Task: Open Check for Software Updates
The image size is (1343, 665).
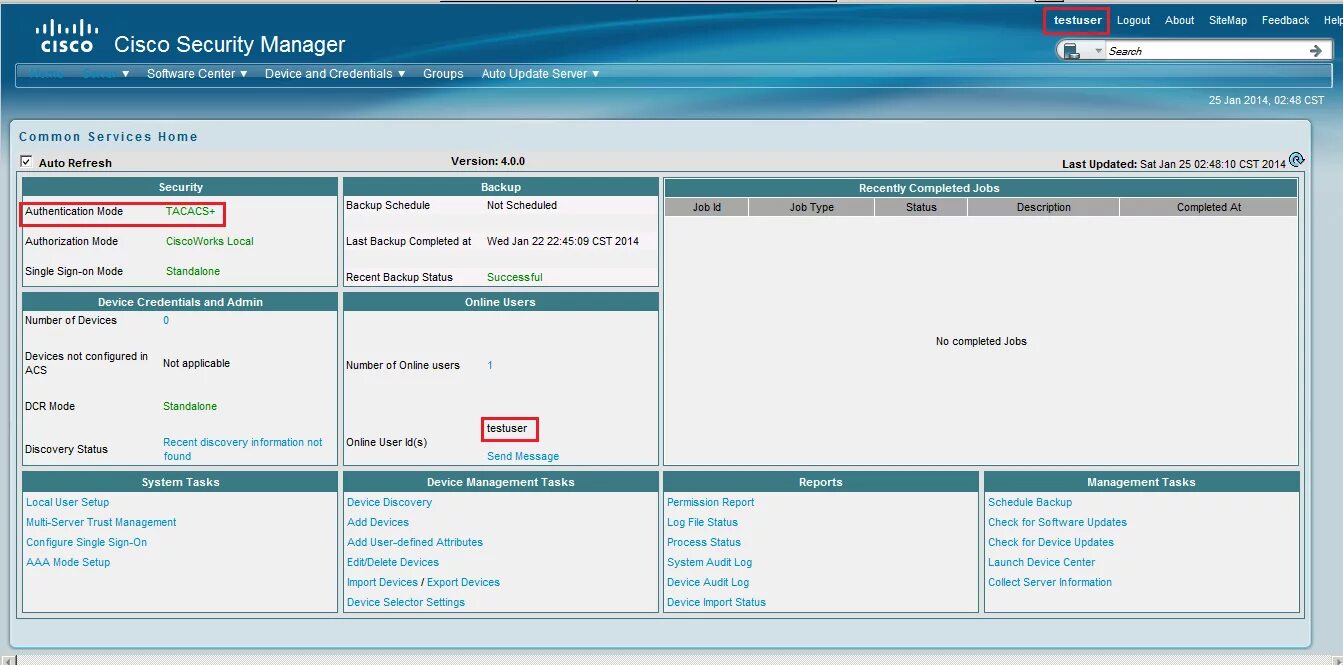Action: point(1057,522)
